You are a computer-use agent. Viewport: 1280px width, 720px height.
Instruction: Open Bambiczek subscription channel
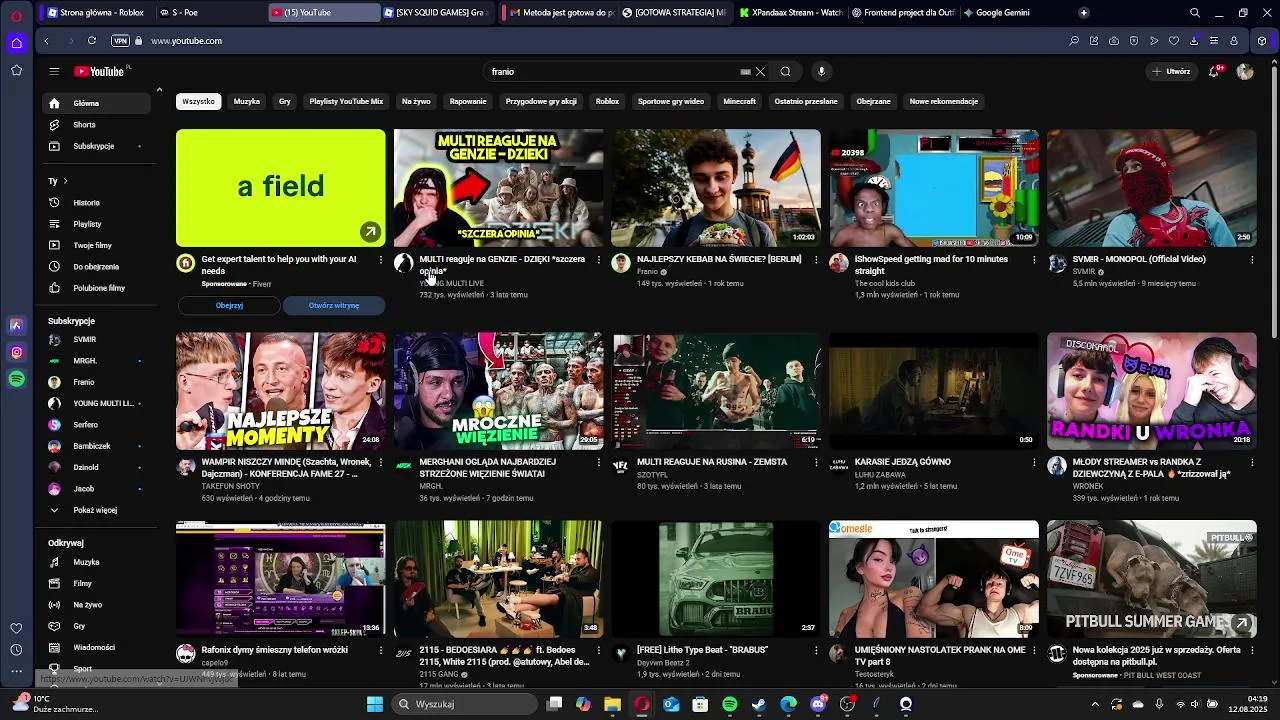[96, 446]
